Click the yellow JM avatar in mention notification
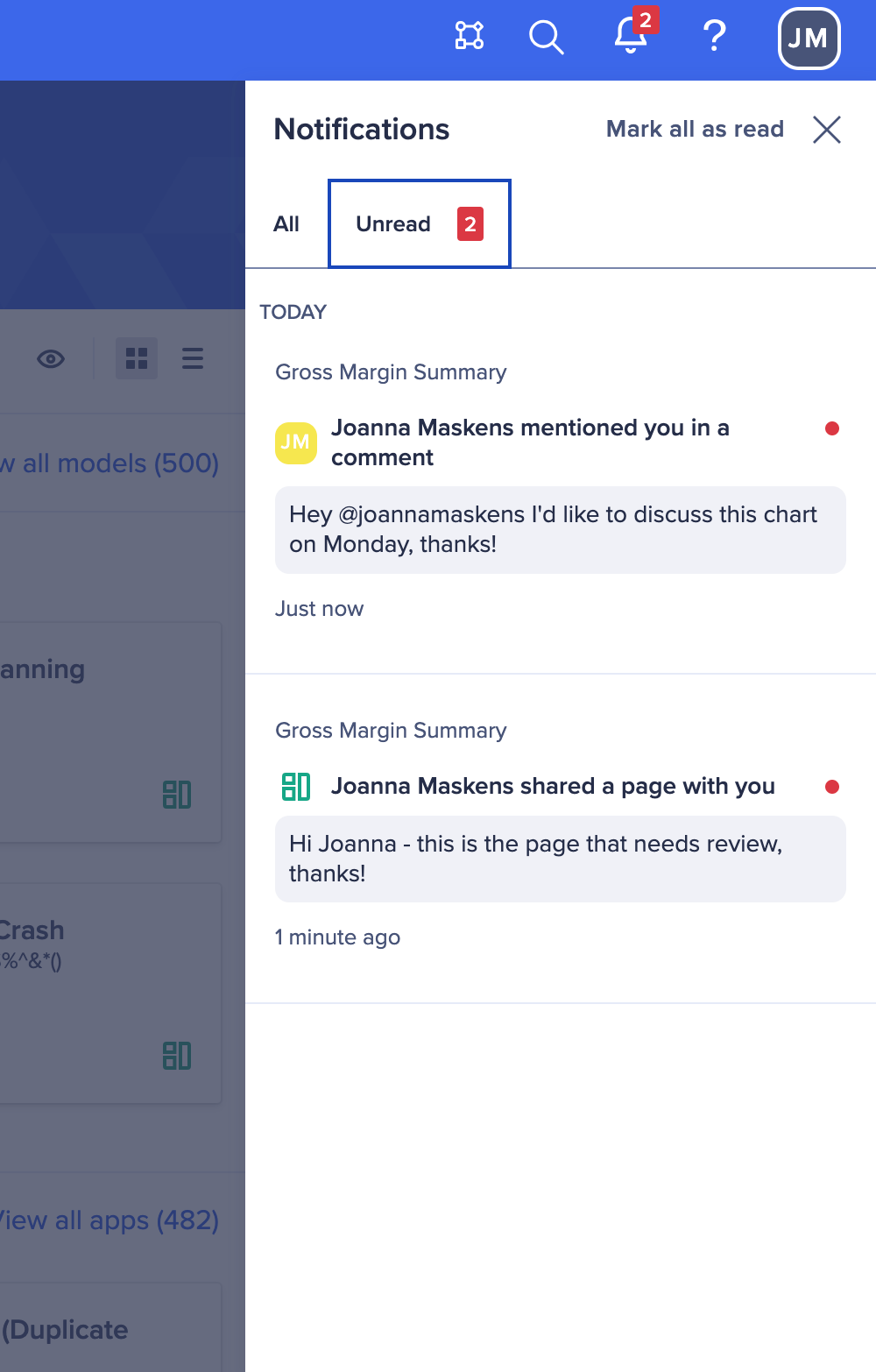876x1372 pixels. click(x=296, y=443)
